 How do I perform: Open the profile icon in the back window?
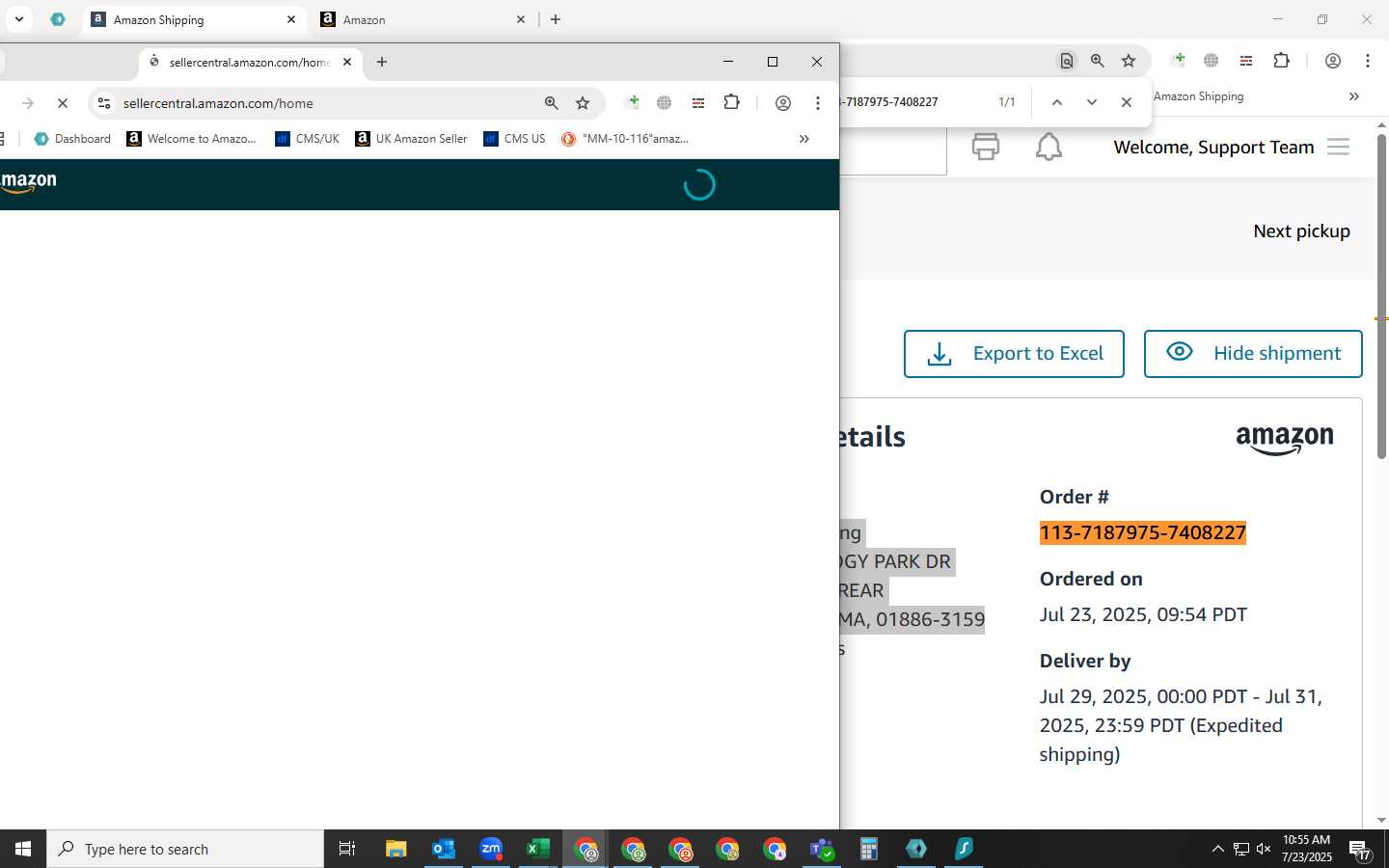point(1333,61)
